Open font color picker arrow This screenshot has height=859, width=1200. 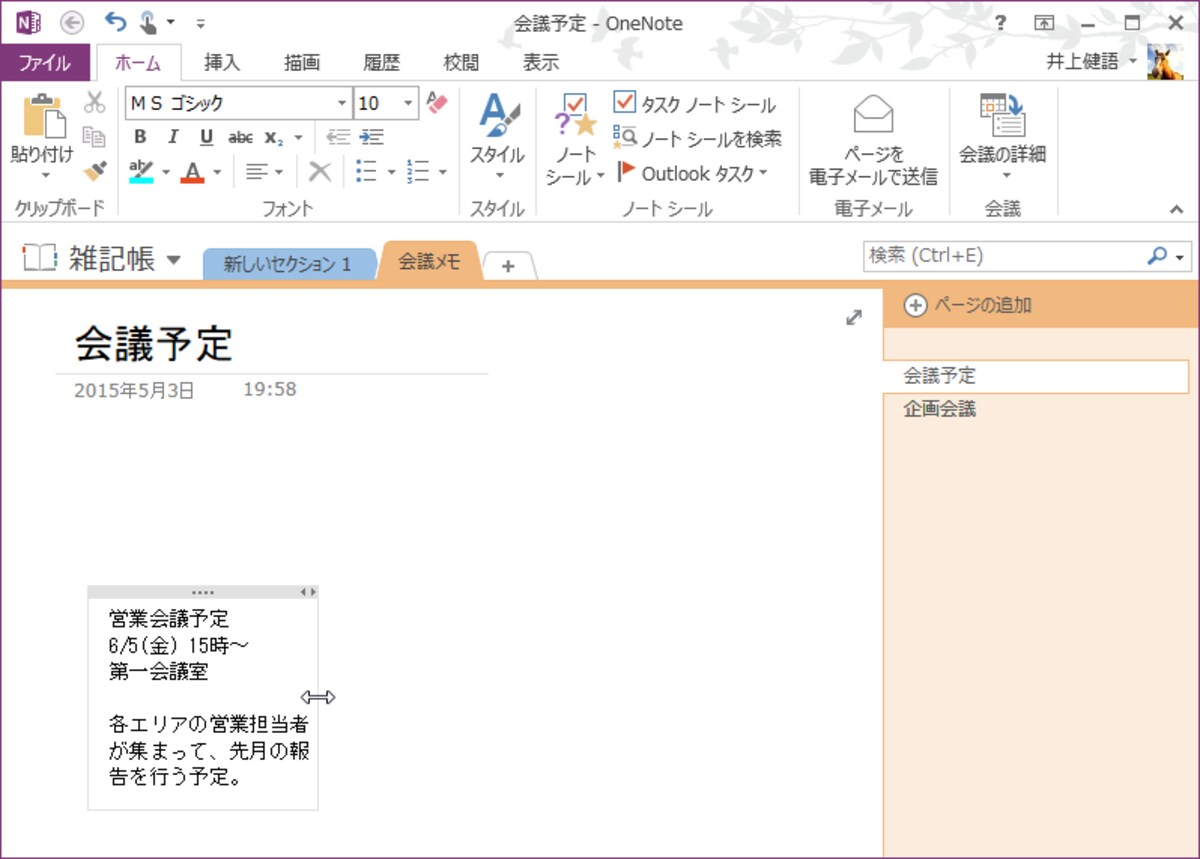(217, 173)
